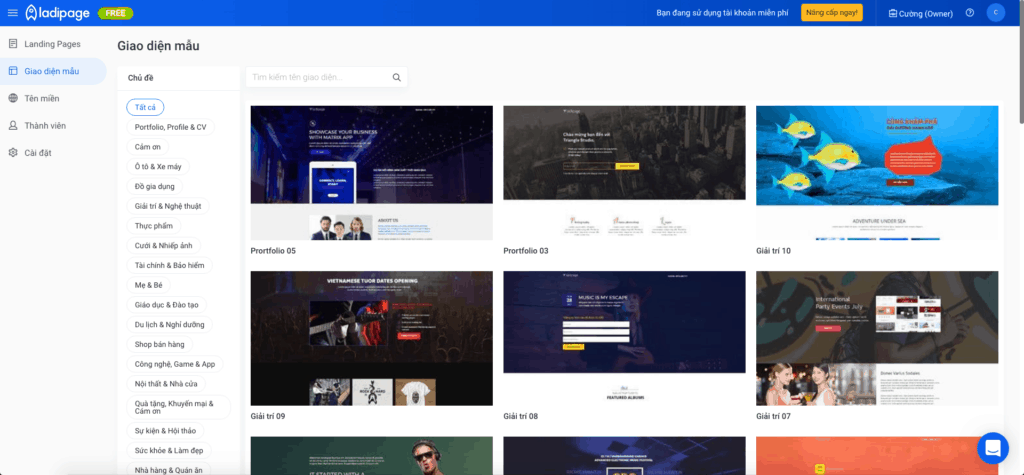Choose the Thực phẩm category
1024x475 pixels.
pyautogui.click(x=153, y=226)
